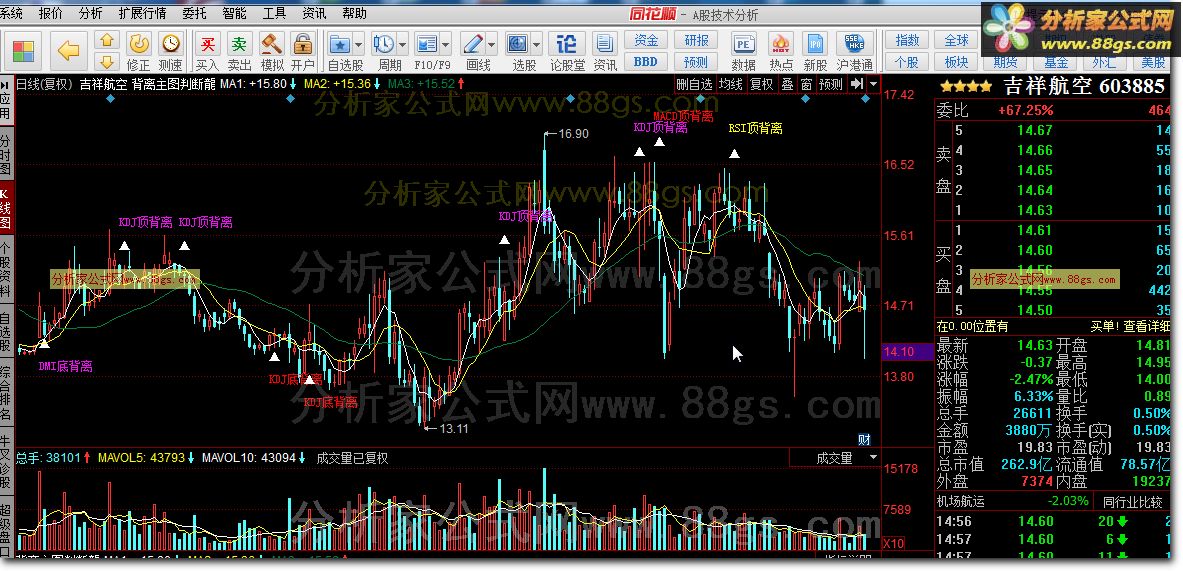Click the 财 finance marker on chart

865,440
